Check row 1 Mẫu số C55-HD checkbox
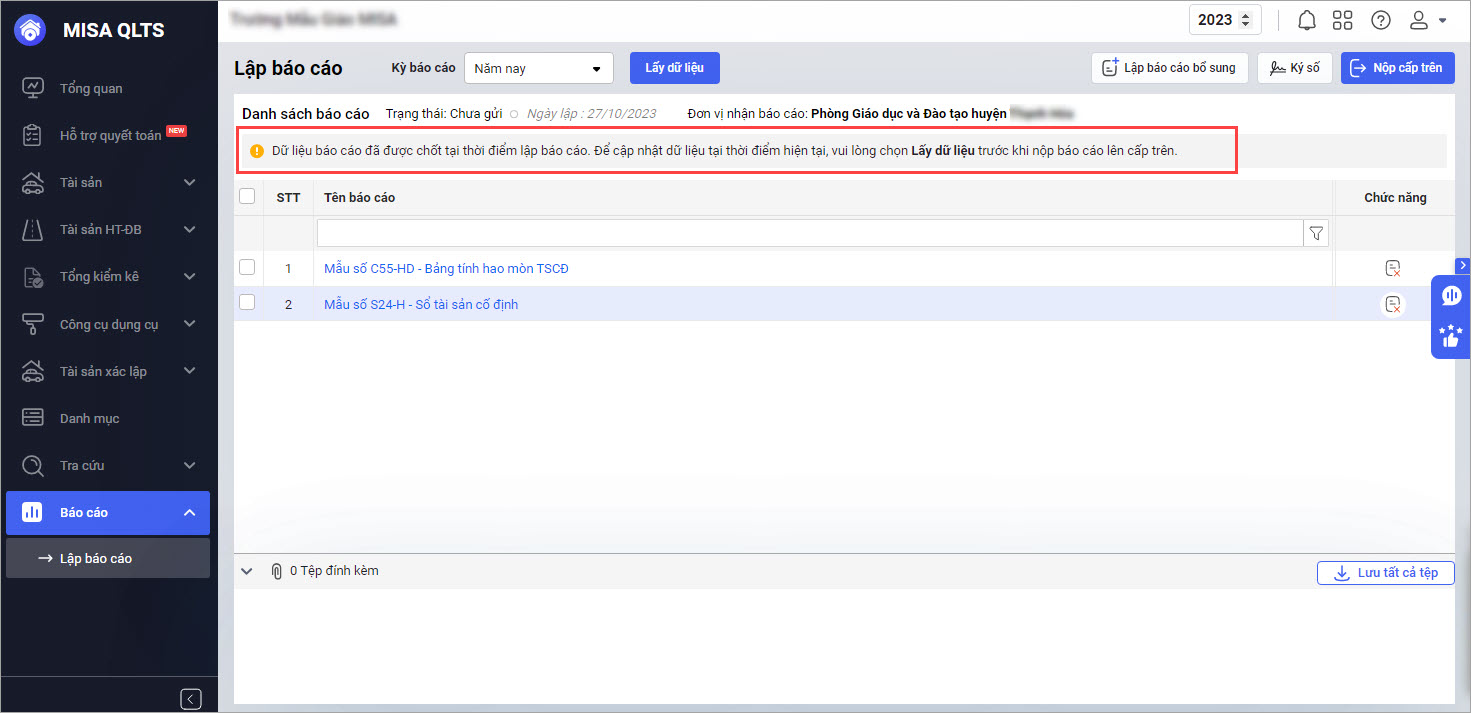The image size is (1471, 713). 247,267
